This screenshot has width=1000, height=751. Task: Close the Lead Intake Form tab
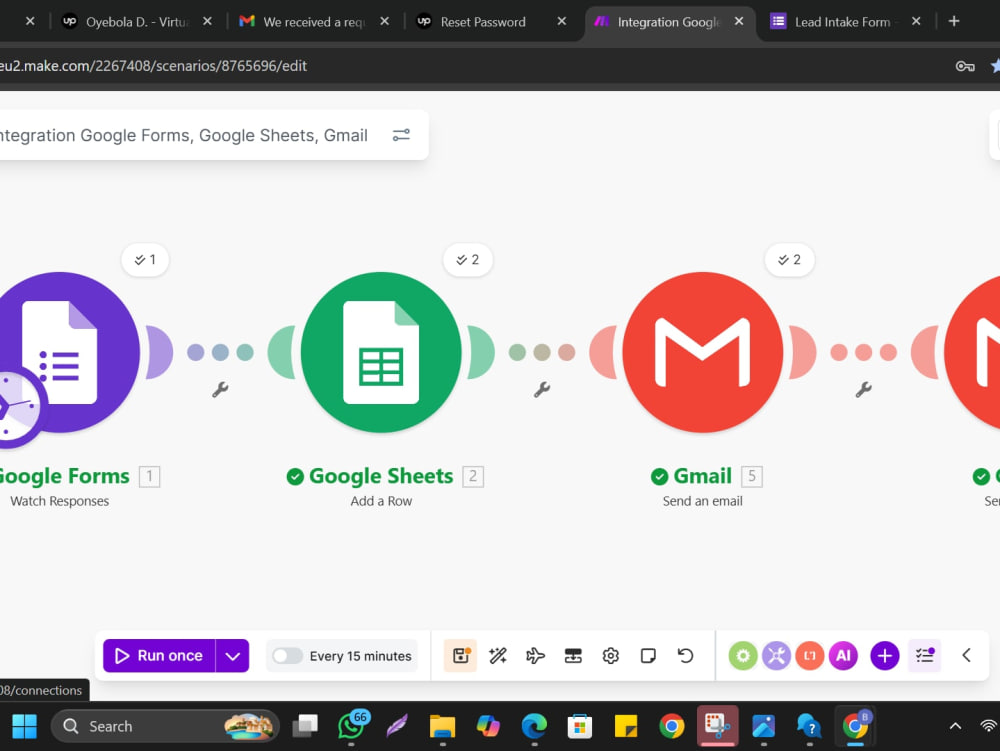pos(916,21)
